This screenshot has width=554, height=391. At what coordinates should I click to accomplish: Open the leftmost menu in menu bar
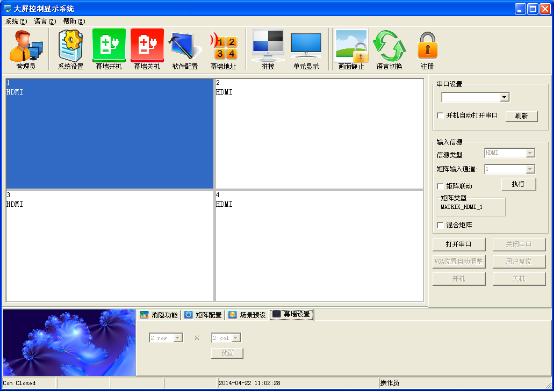(x=16, y=21)
